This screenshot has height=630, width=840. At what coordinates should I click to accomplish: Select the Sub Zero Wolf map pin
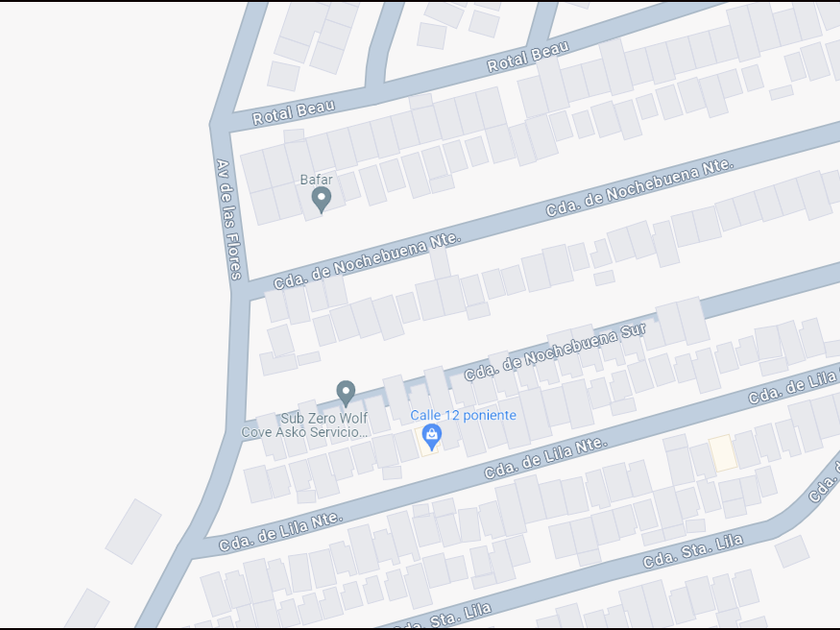tap(346, 393)
